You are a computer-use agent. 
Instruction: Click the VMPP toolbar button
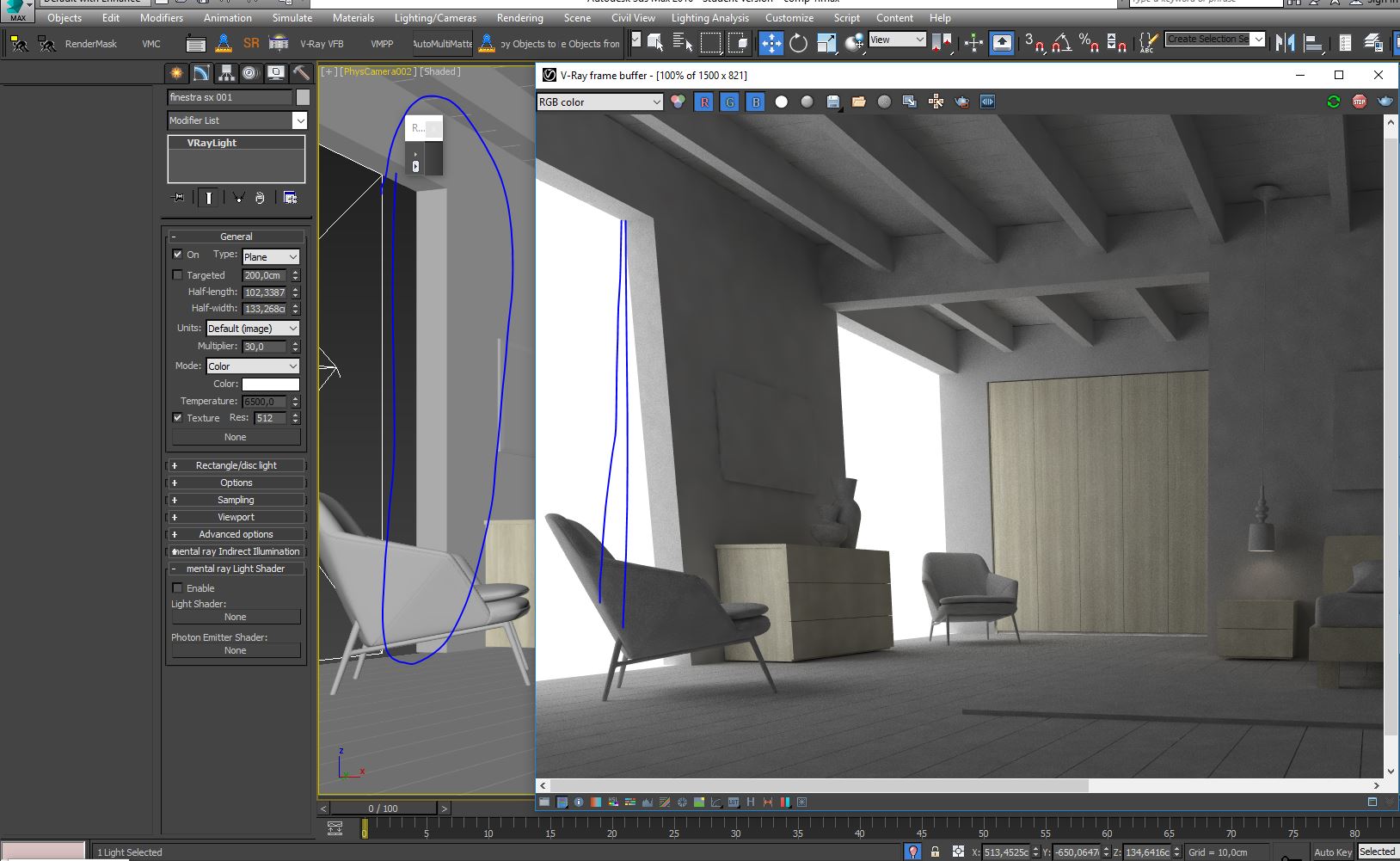382,43
